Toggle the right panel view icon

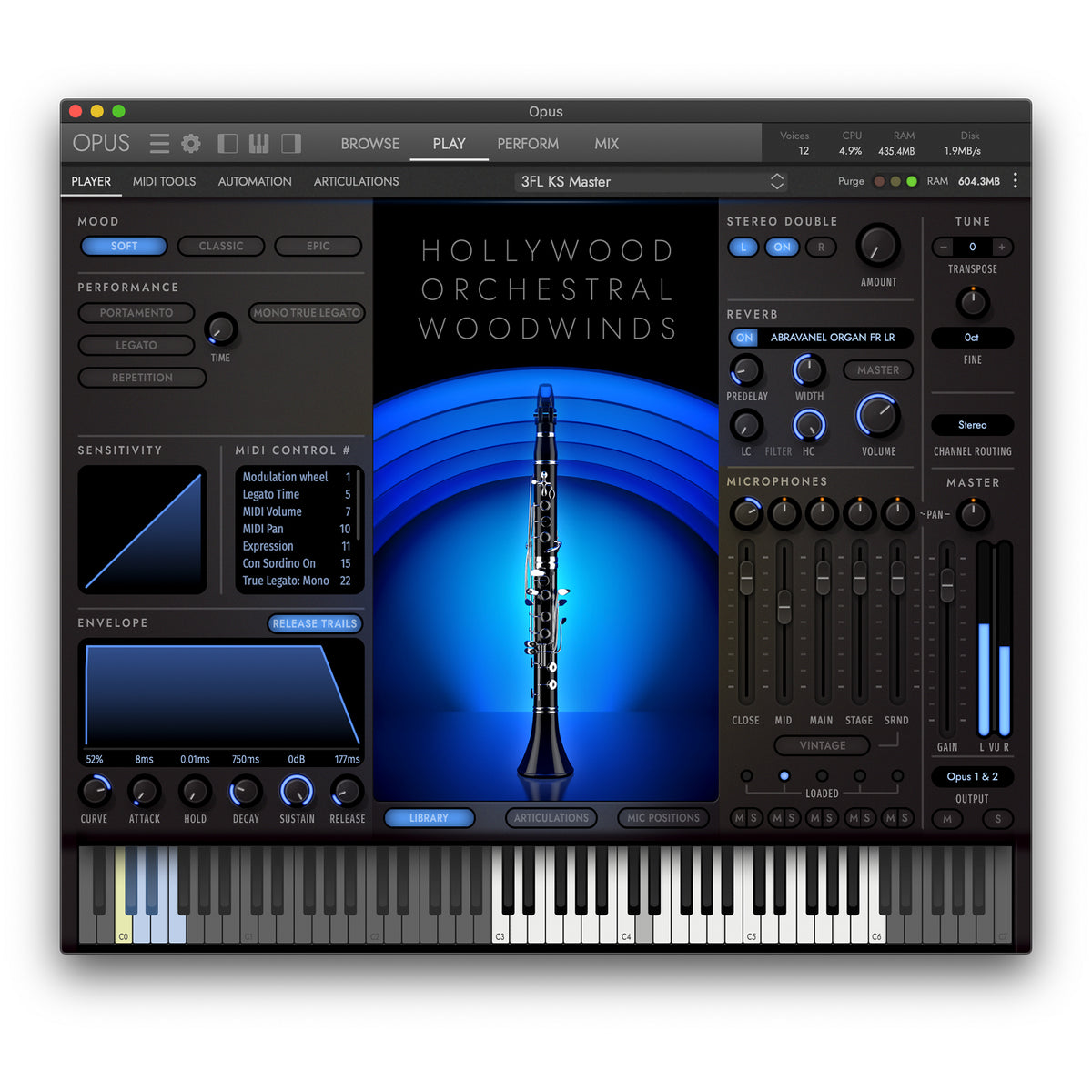click(x=291, y=144)
